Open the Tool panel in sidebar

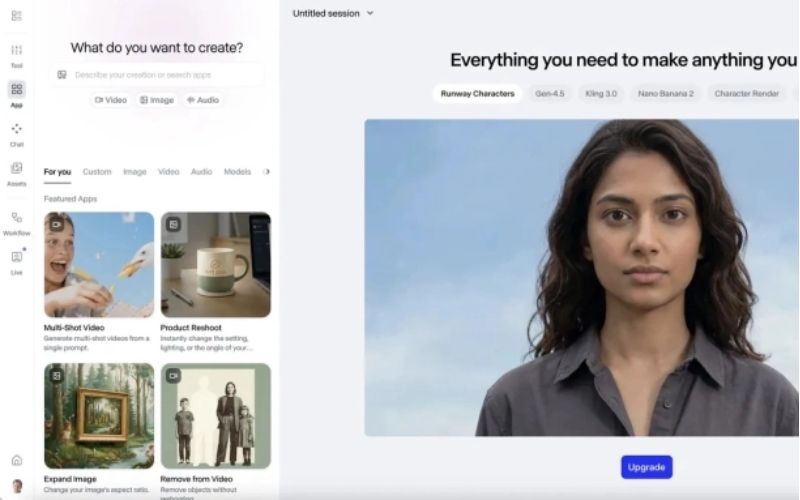[16, 53]
